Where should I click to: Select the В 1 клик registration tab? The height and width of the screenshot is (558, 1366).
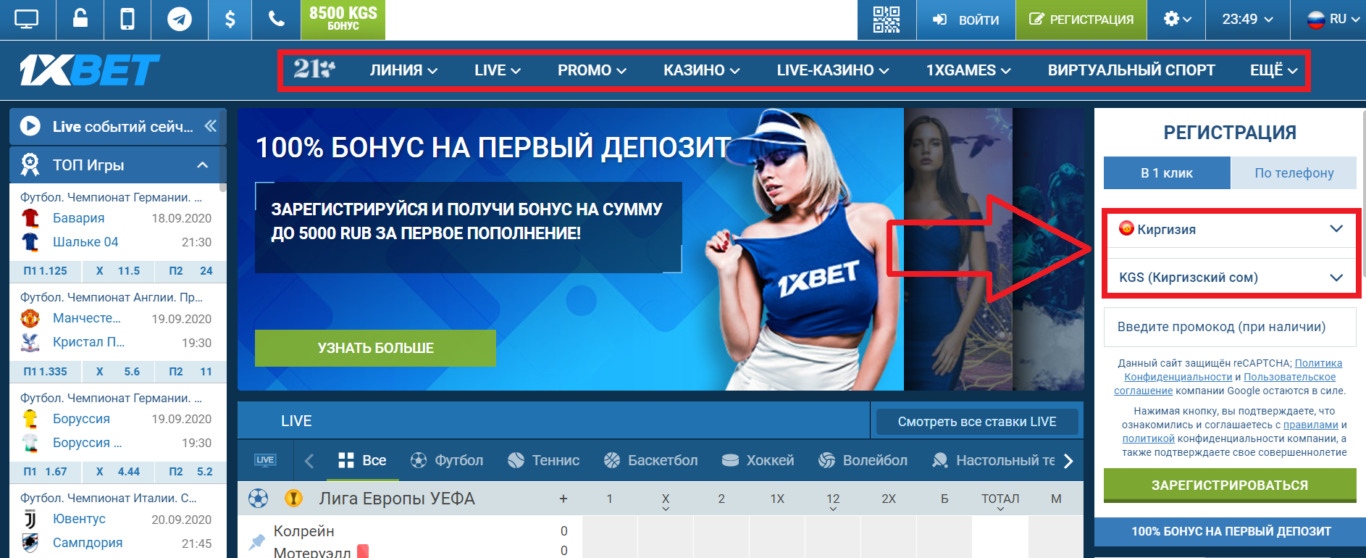click(1167, 172)
